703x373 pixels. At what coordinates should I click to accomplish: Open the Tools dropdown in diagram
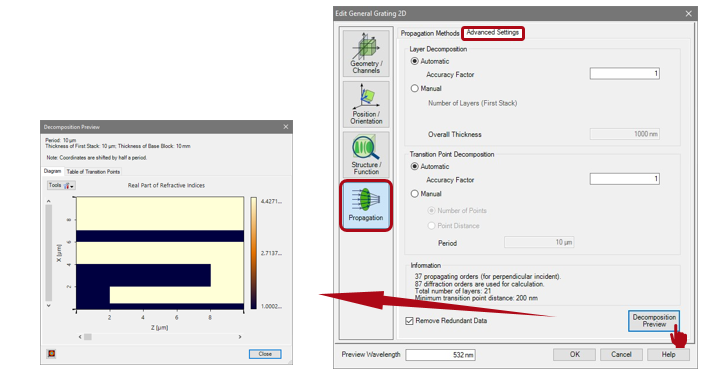click(61, 185)
